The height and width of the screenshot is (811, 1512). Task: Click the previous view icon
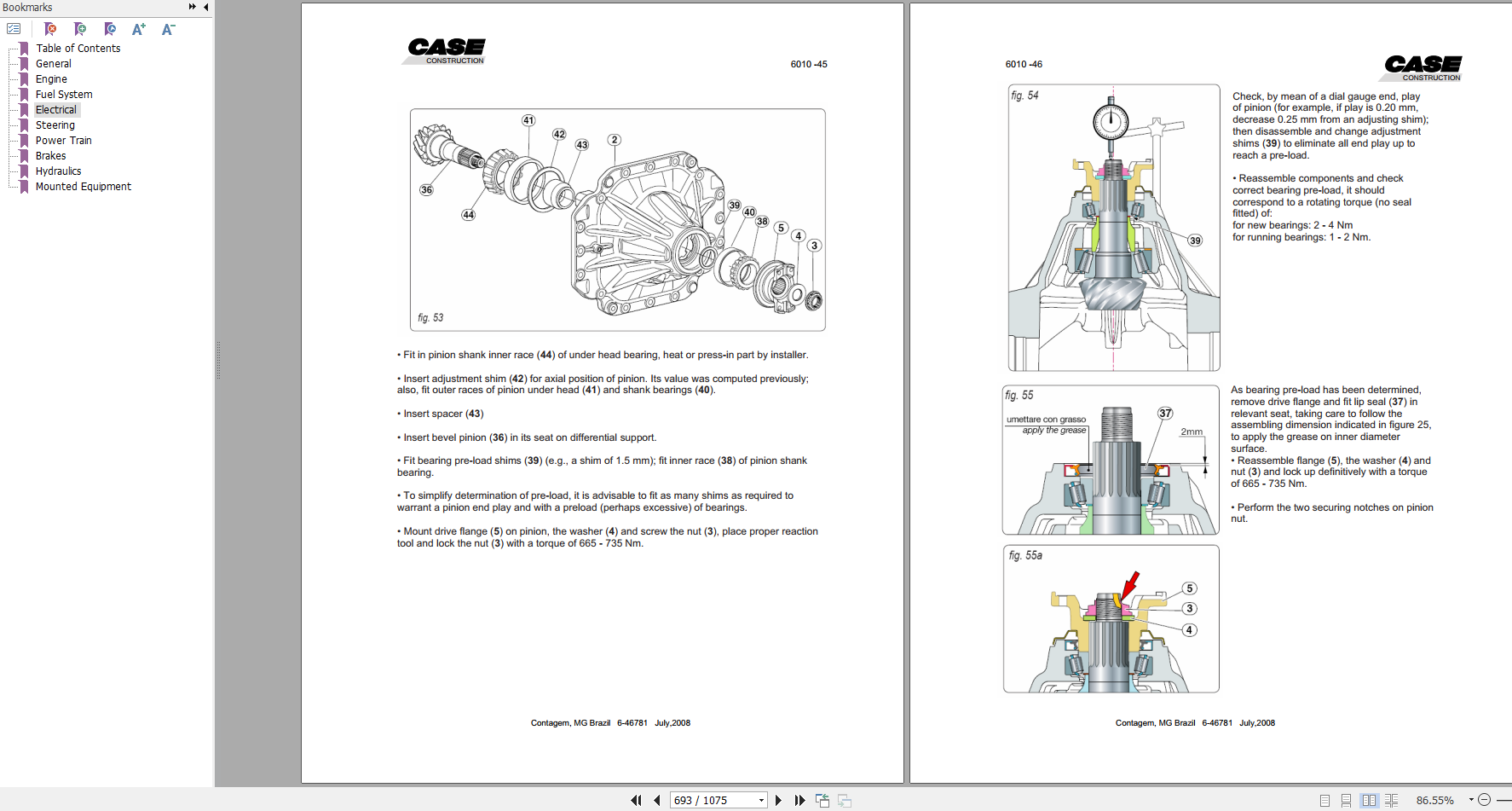822,800
